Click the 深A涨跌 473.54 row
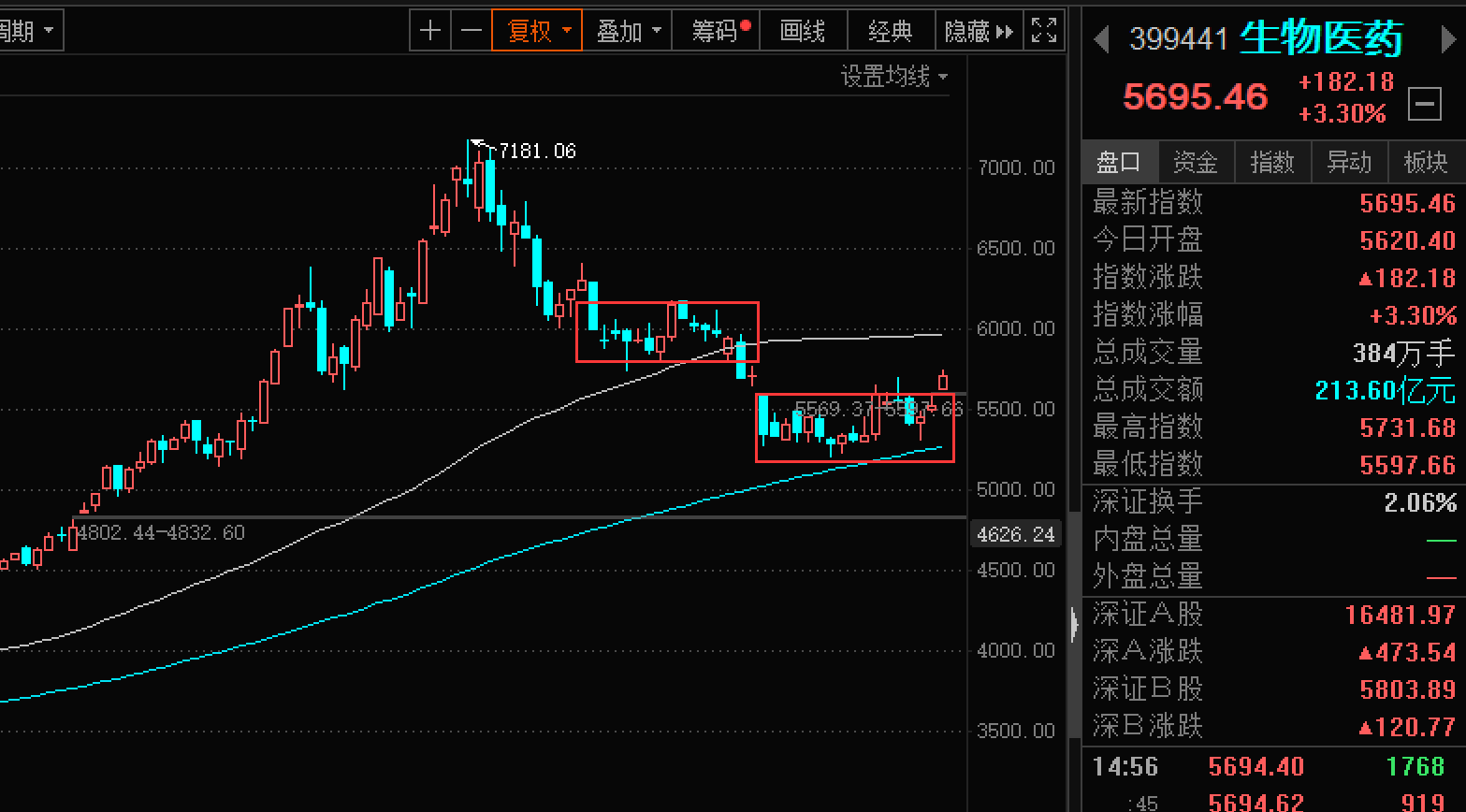The height and width of the screenshot is (812, 1466). pos(1274,652)
